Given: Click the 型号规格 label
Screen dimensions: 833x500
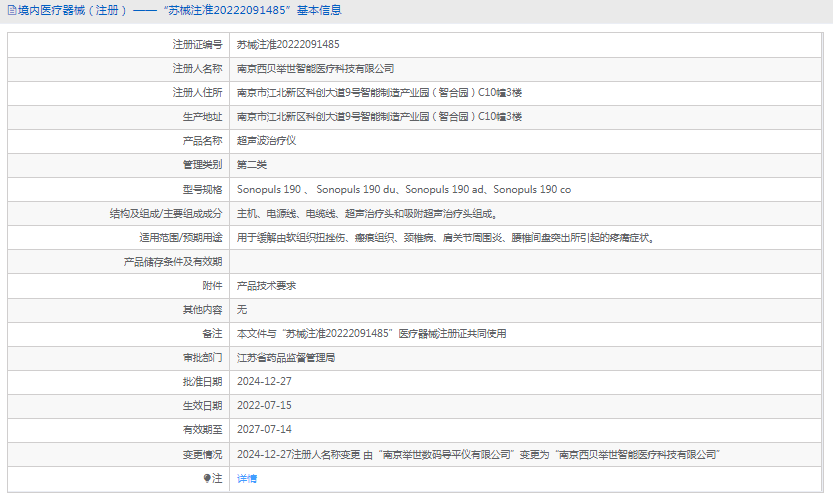Looking at the screenshot, I should coord(202,189).
